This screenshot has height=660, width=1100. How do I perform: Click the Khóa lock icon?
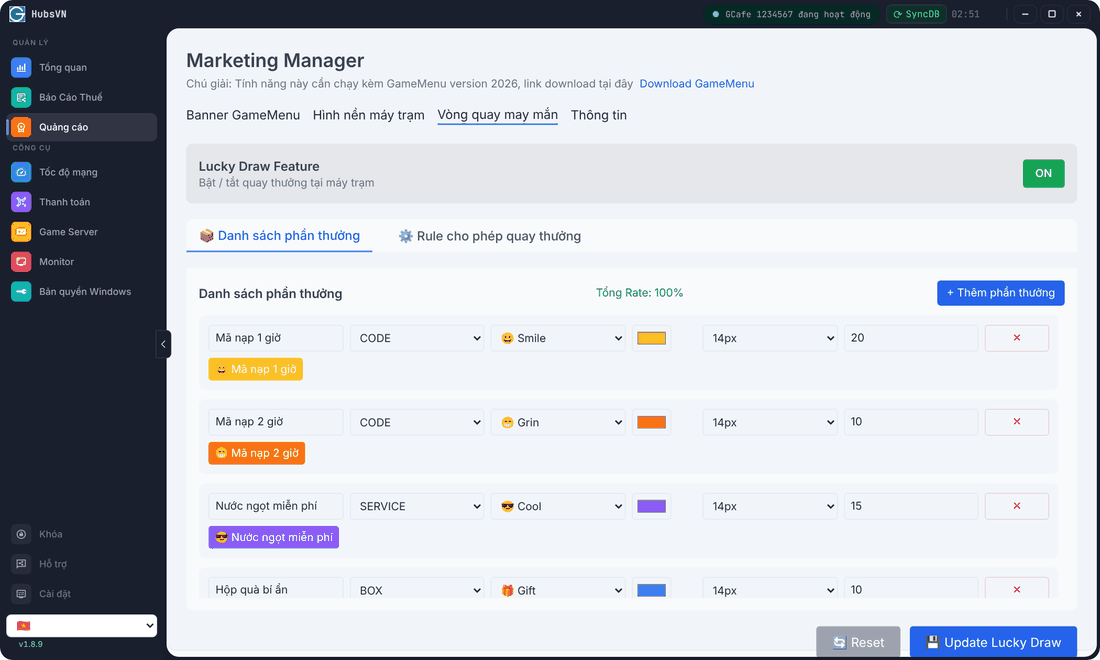point(21,534)
